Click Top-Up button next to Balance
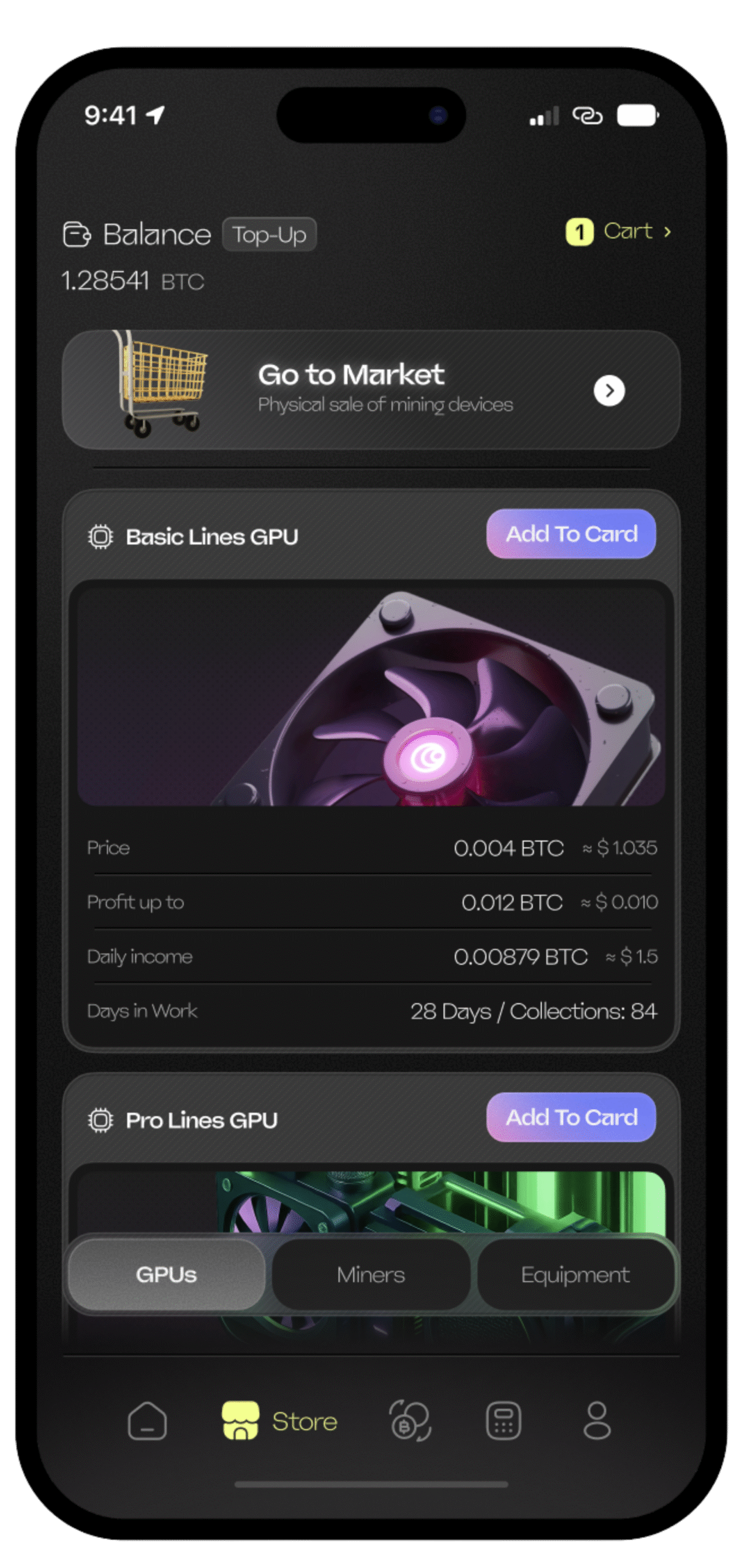Image resolution: width=750 pixels, height=1568 pixels. point(270,236)
